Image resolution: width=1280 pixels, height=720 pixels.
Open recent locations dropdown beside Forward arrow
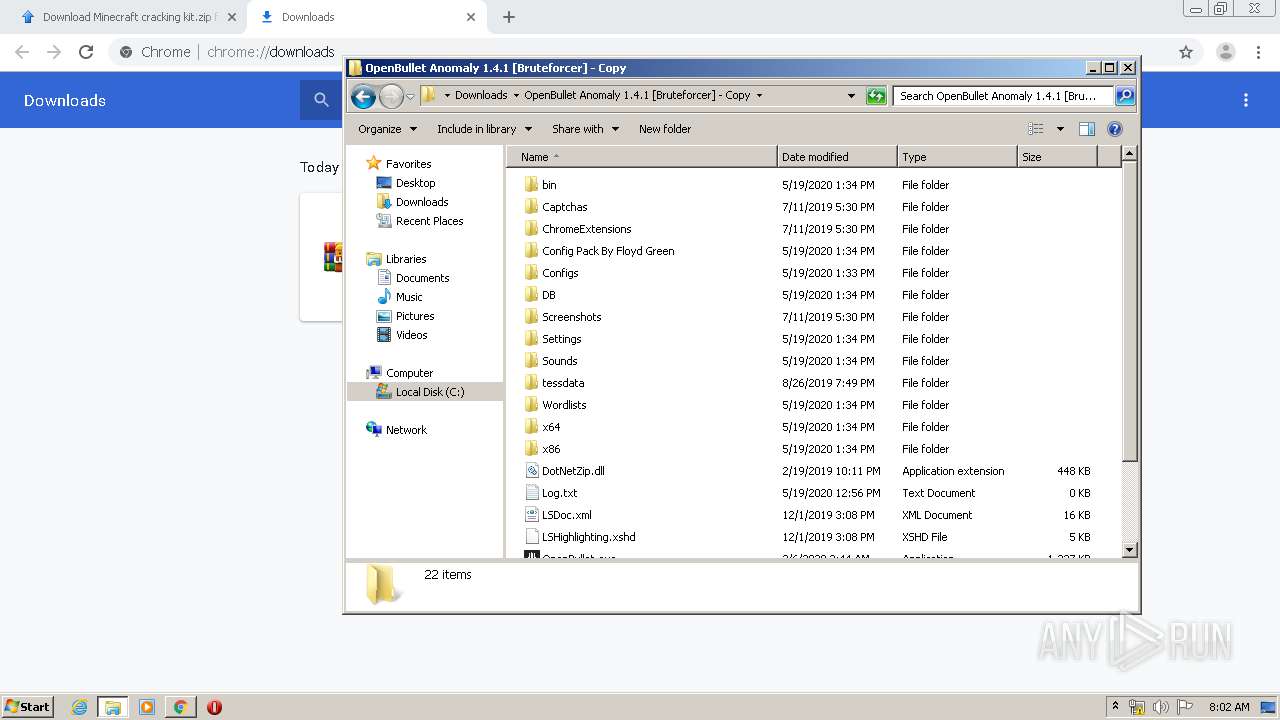pos(410,97)
